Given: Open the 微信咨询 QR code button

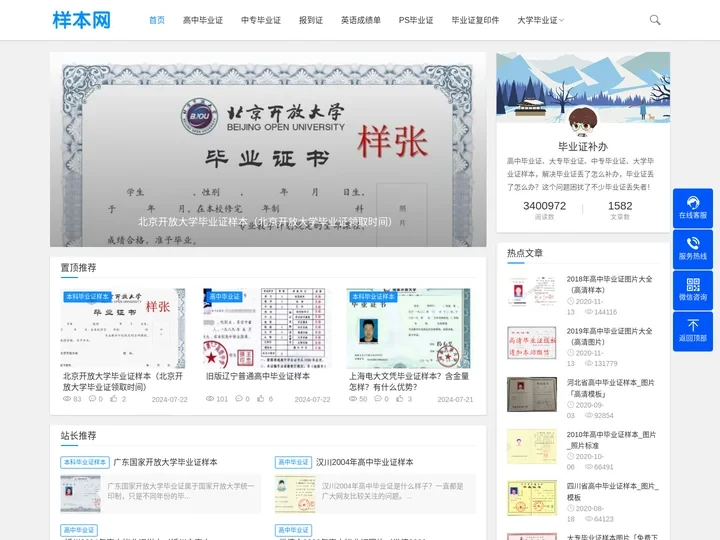Looking at the screenshot, I should pyautogui.click(x=693, y=290).
